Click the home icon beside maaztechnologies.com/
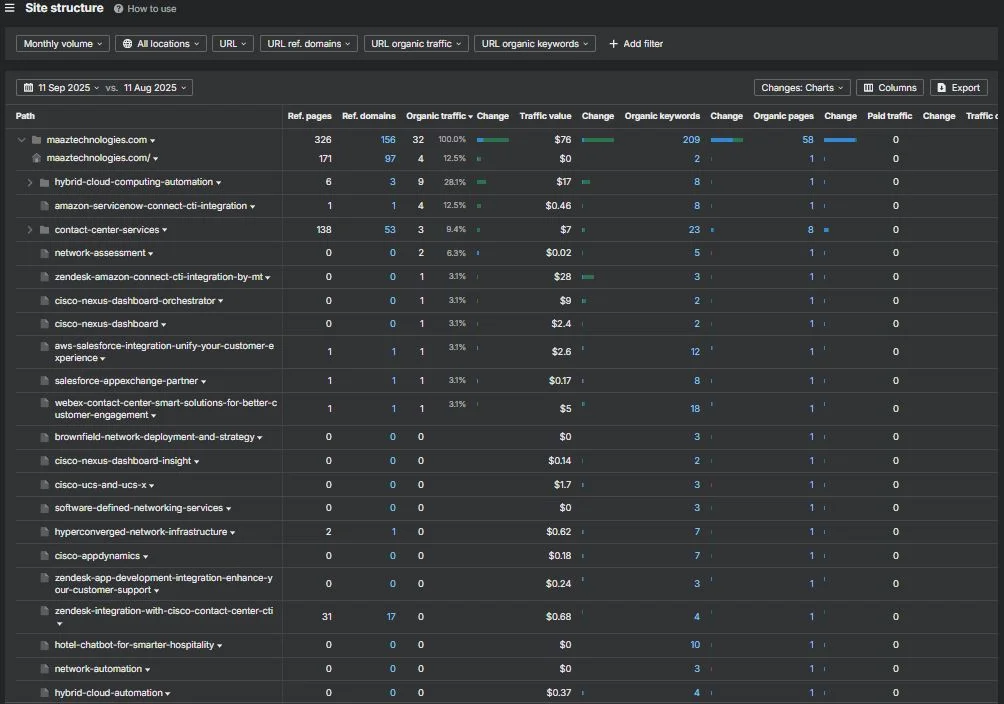The width and height of the screenshot is (1004, 704). point(36,158)
